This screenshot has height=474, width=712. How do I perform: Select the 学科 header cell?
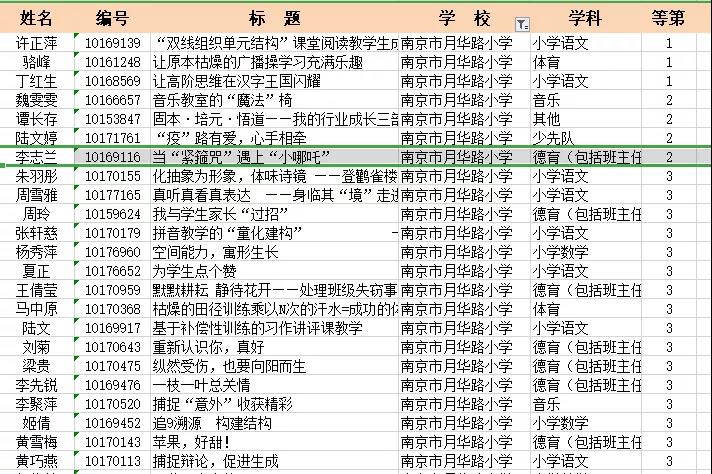585,19
